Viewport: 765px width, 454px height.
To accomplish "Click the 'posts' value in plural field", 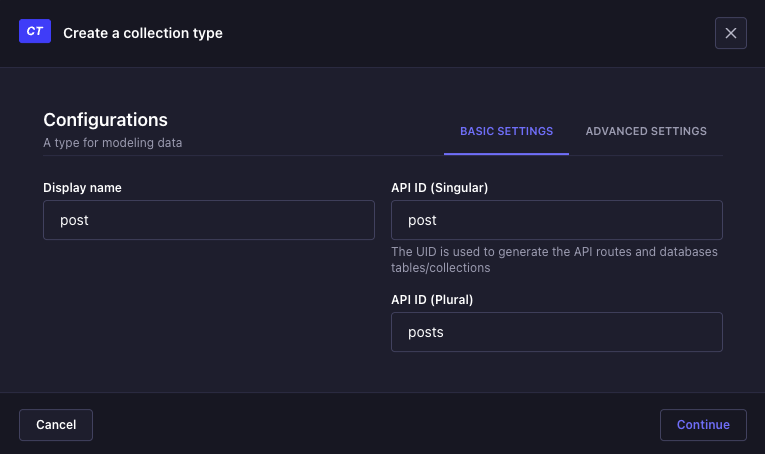I will [426, 332].
